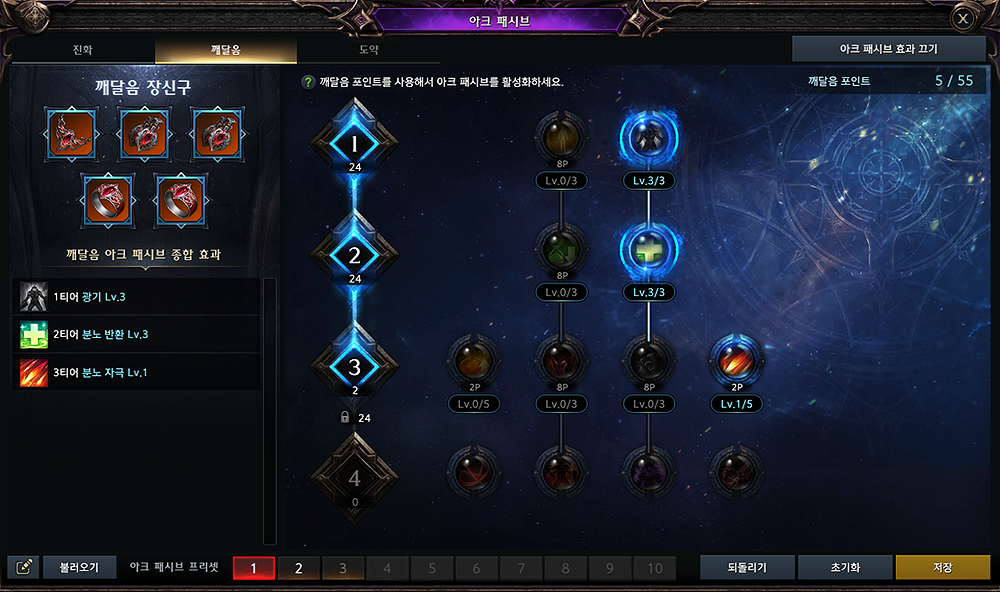
Task: Select the first ring accessory slot
Action: [x=108, y=200]
